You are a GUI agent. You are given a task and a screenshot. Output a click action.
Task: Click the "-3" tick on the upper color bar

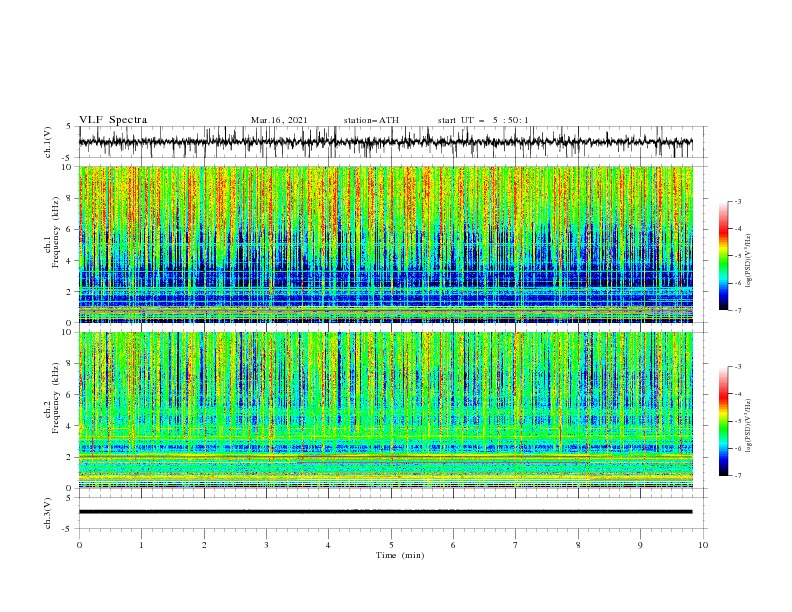(x=738, y=201)
